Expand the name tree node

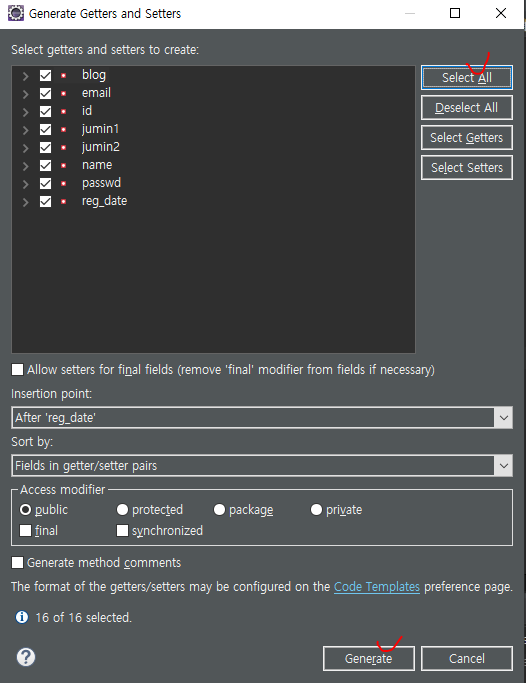click(x=26, y=166)
